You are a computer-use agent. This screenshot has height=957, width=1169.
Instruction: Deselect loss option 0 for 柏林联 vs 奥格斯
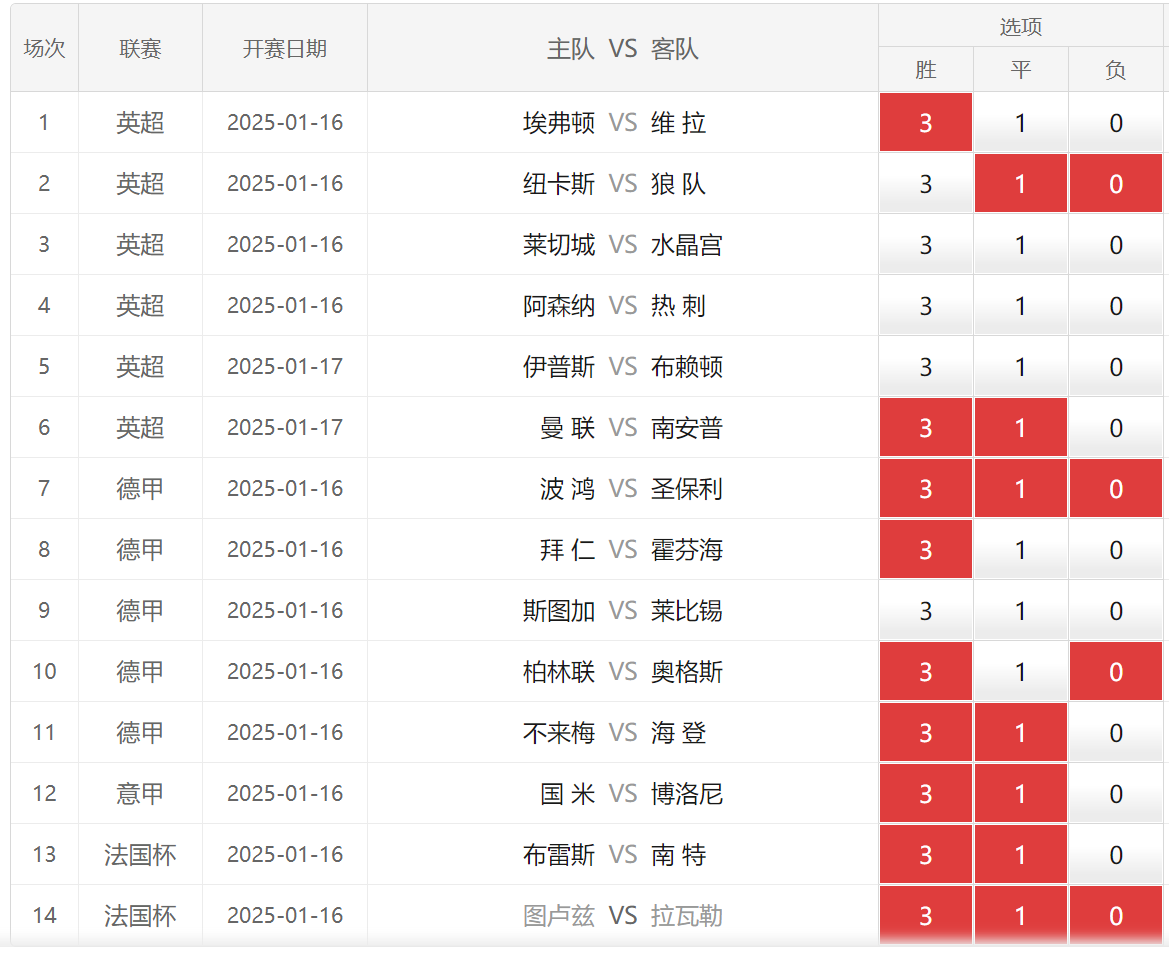pos(1116,672)
